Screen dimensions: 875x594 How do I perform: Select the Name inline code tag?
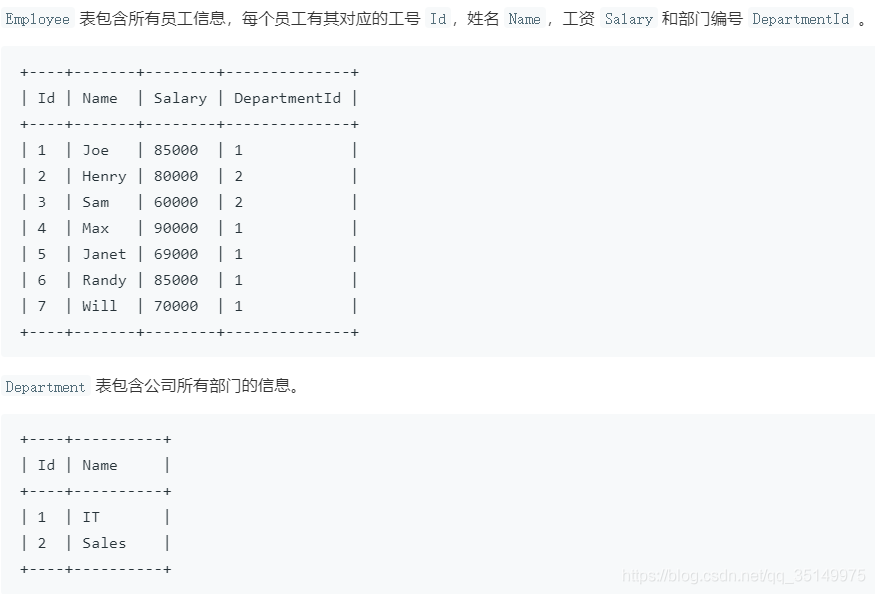524,18
